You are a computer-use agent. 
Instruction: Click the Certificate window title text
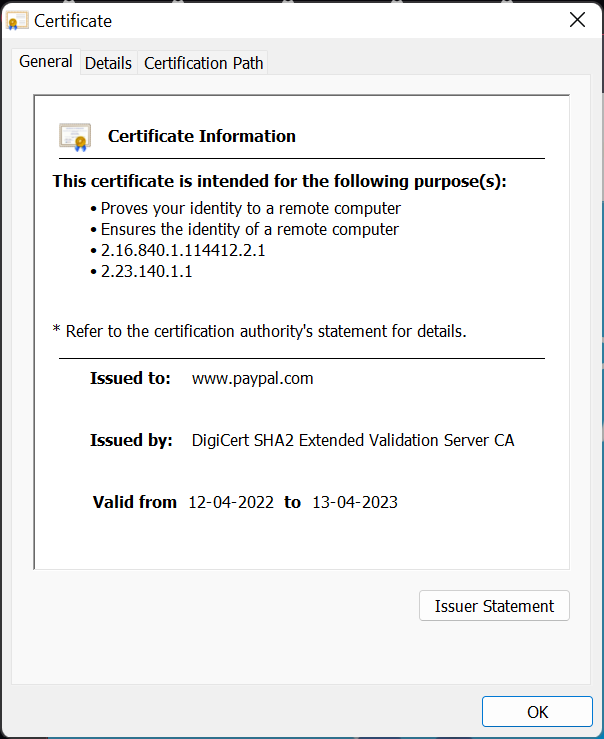73,21
